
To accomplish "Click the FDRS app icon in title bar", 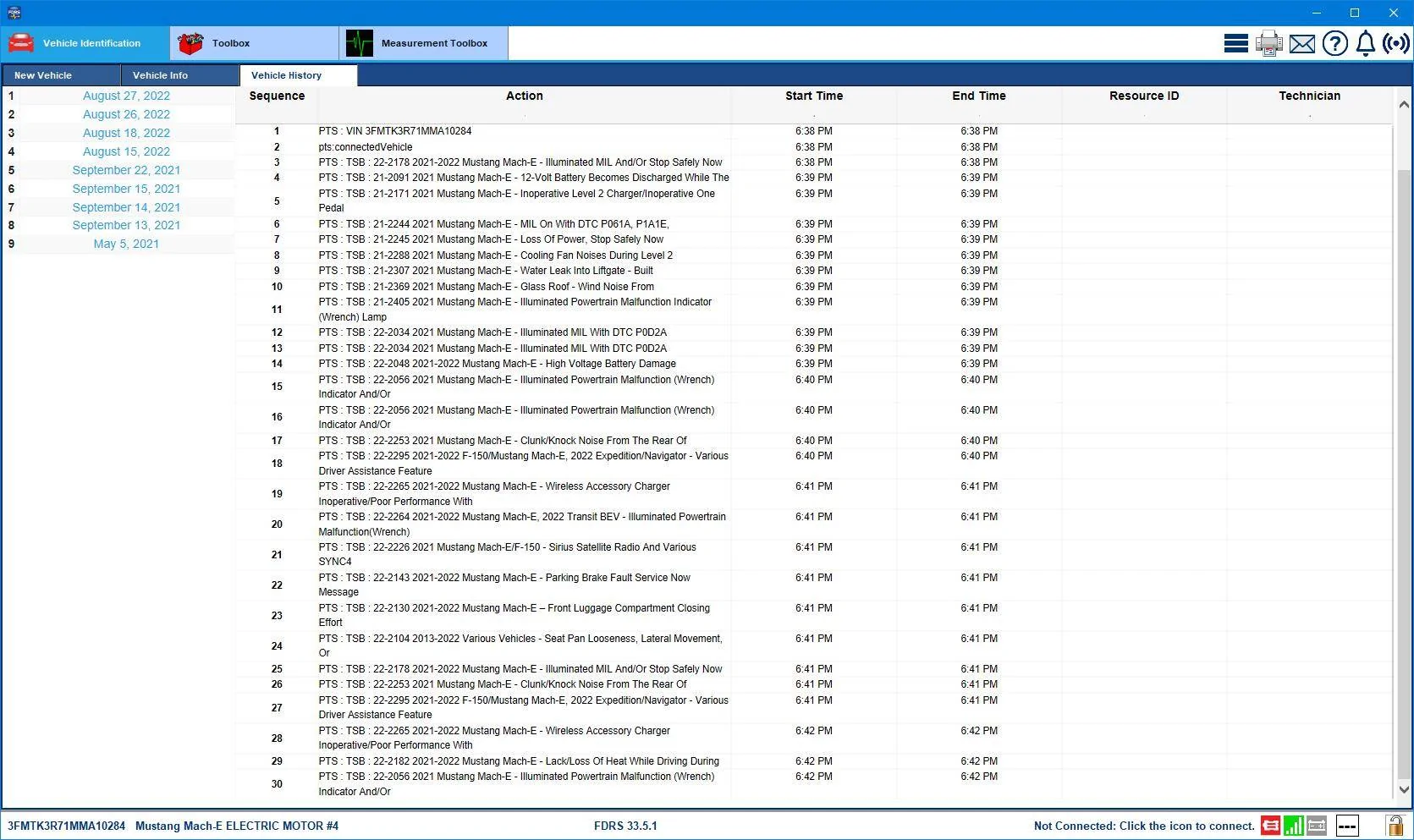I will click(13, 13).
